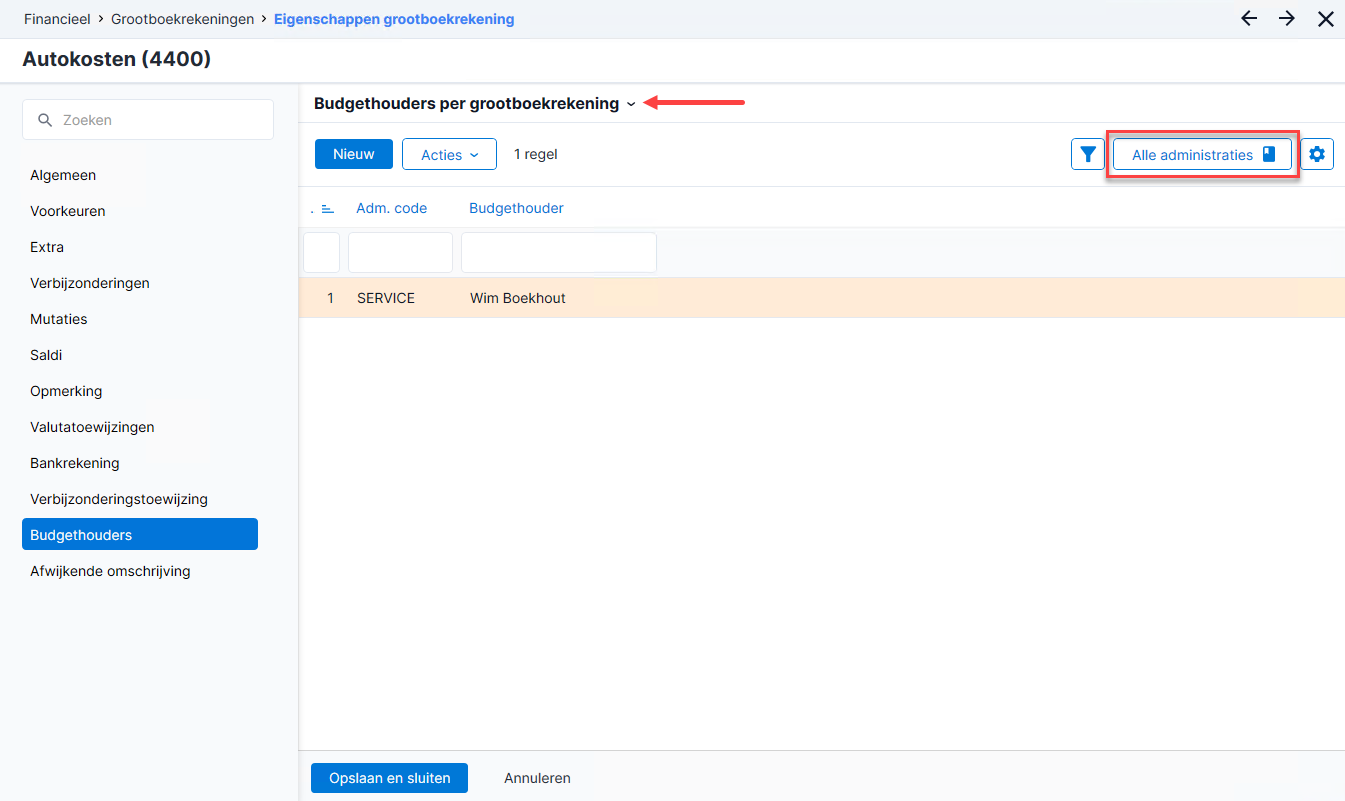Click the search magnifier icon
The height and width of the screenshot is (801, 1345).
pos(45,120)
